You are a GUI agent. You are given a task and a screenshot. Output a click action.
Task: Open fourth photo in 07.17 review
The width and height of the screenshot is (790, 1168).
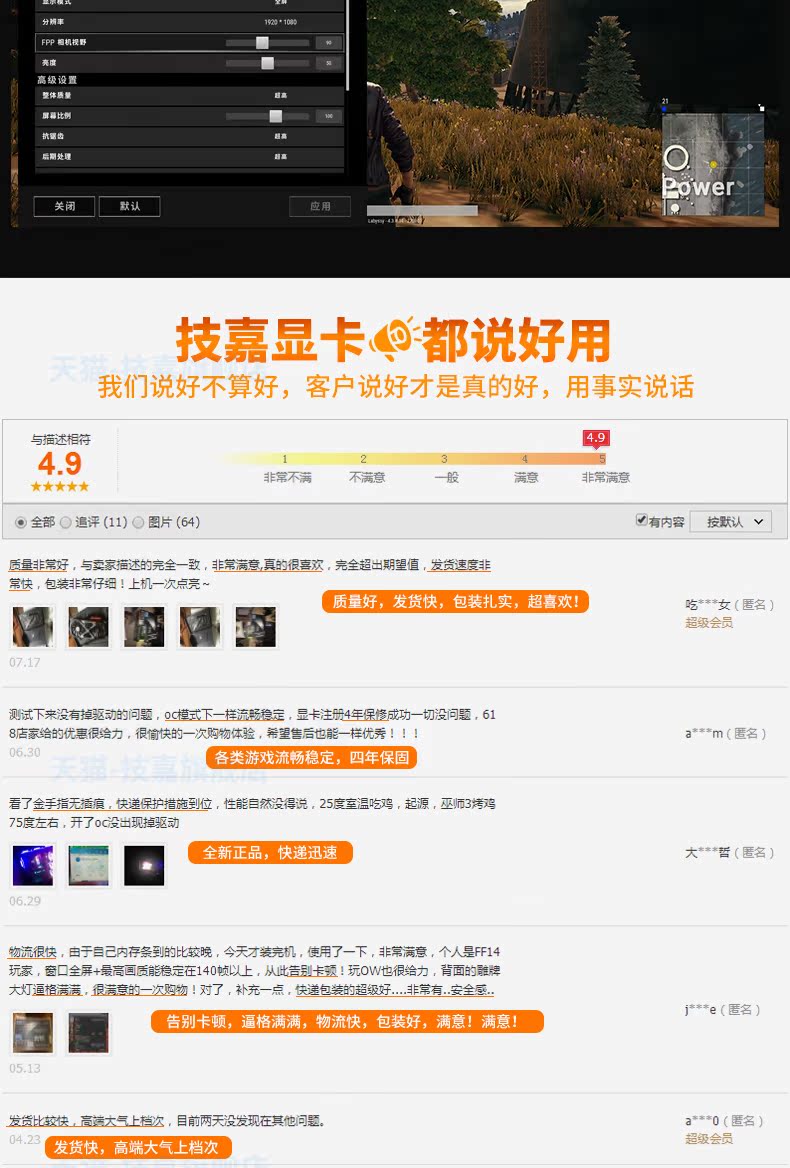click(x=200, y=626)
